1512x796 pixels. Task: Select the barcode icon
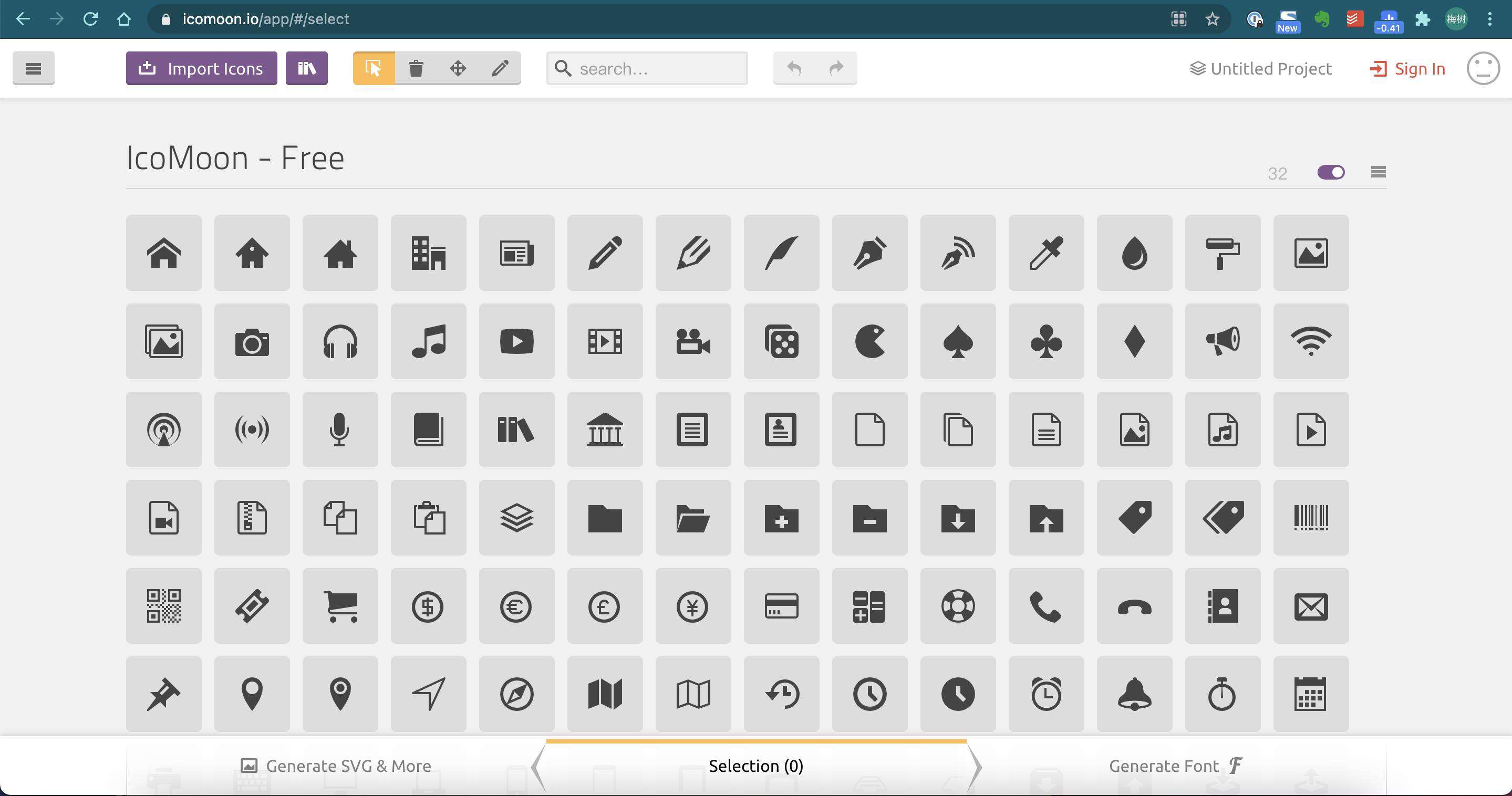point(1311,518)
